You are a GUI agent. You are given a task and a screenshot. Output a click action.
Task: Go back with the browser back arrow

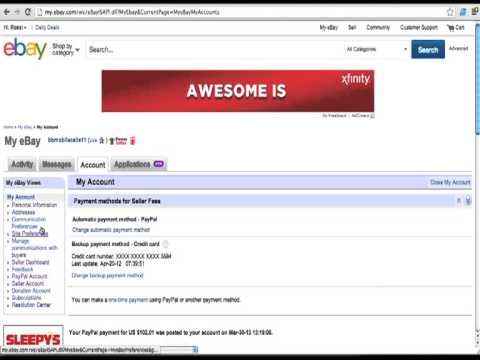(7, 12)
